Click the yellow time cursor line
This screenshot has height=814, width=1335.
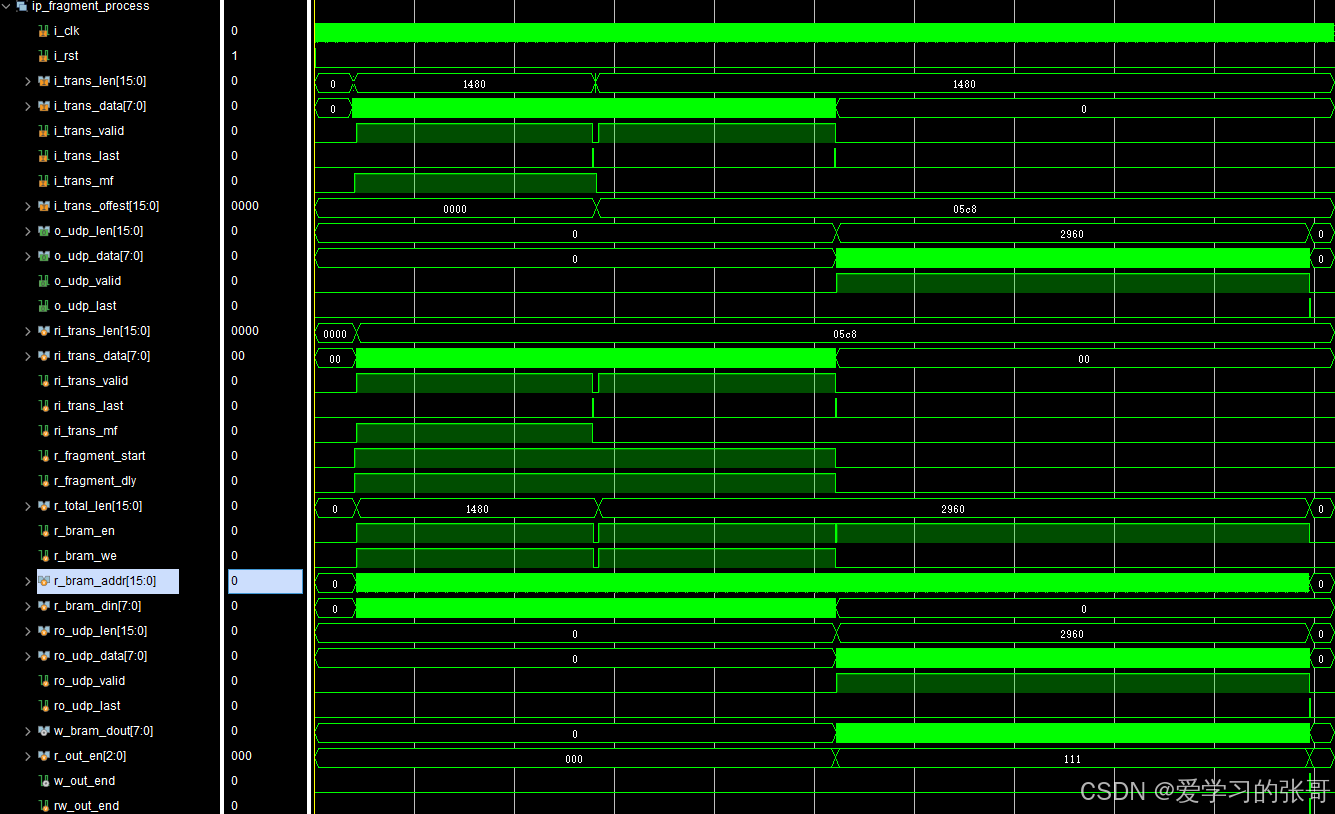pyautogui.click(x=314, y=407)
